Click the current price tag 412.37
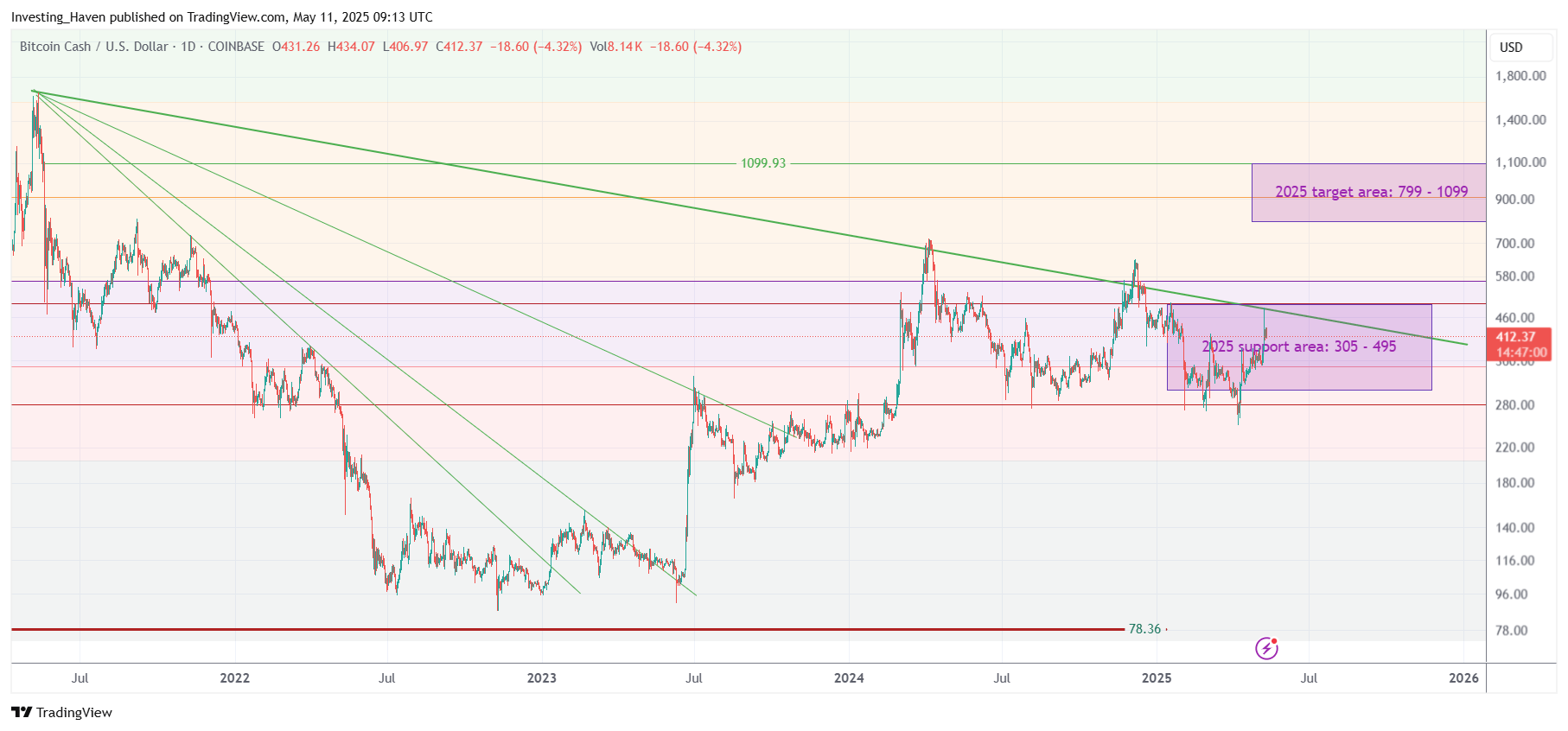 pos(1518,337)
